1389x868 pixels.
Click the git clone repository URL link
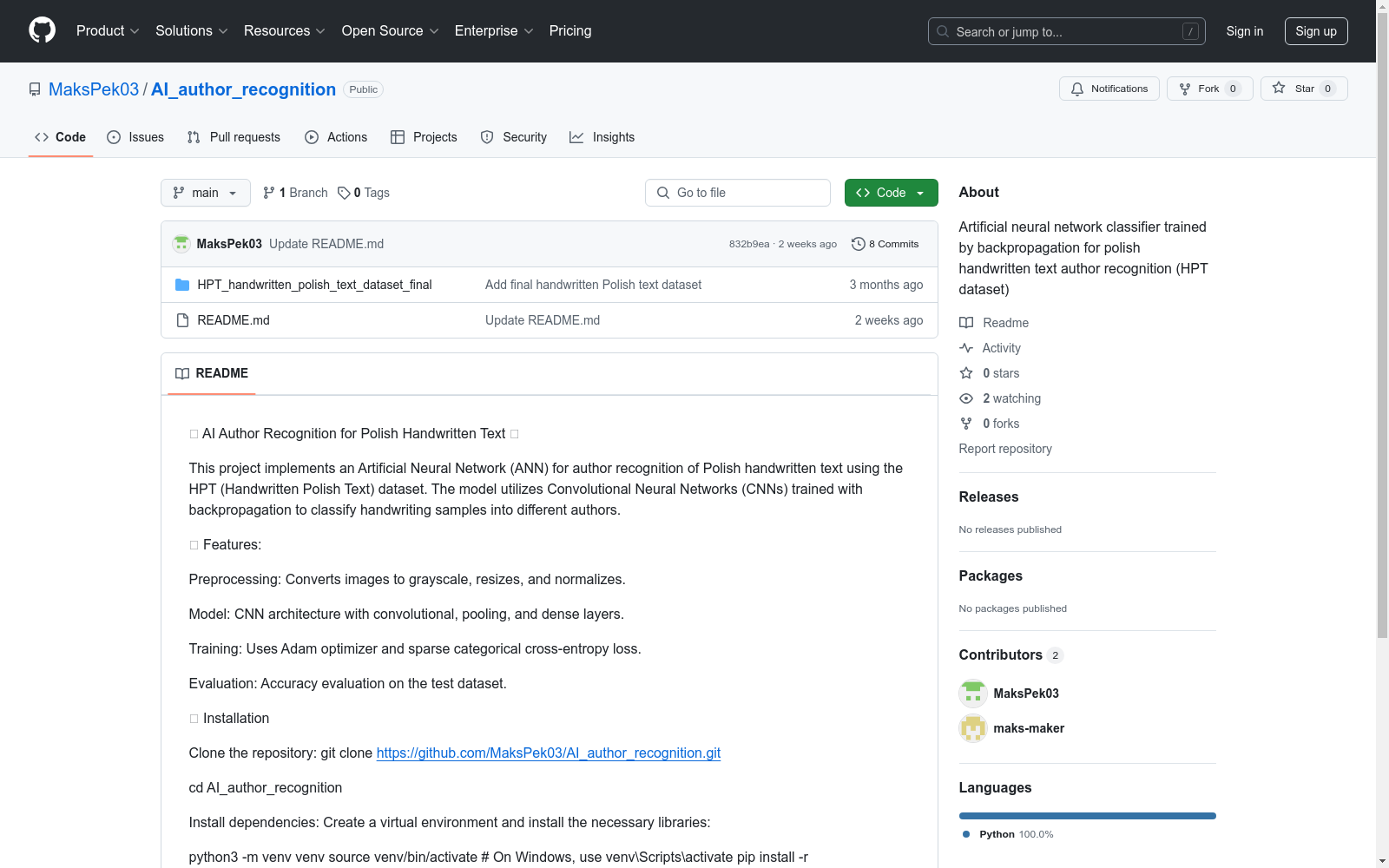[x=549, y=753]
